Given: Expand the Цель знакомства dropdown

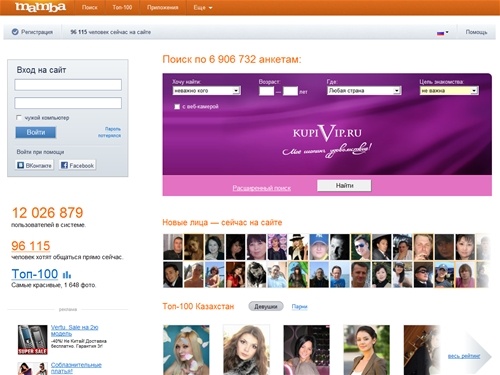Looking at the screenshot, I should click(449, 91).
